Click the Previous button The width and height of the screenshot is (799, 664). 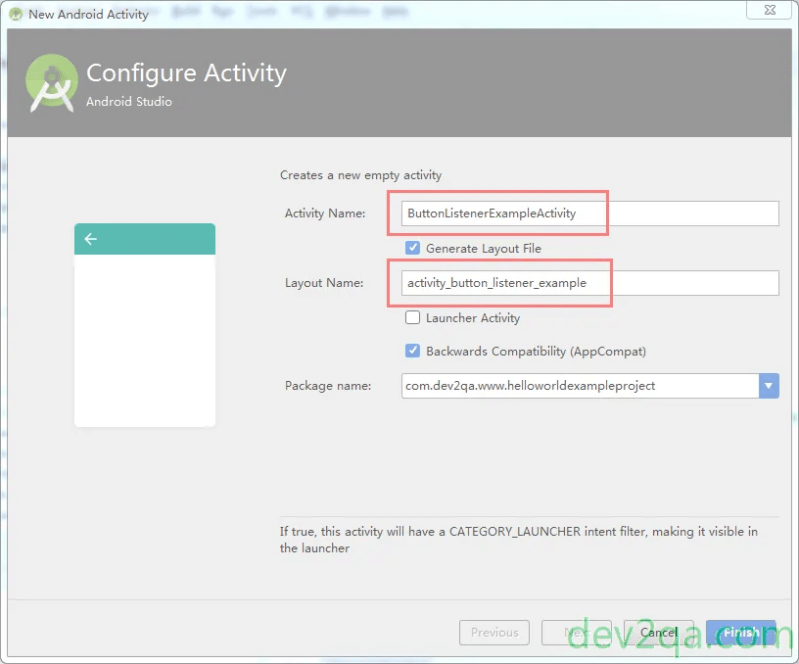tap(494, 632)
